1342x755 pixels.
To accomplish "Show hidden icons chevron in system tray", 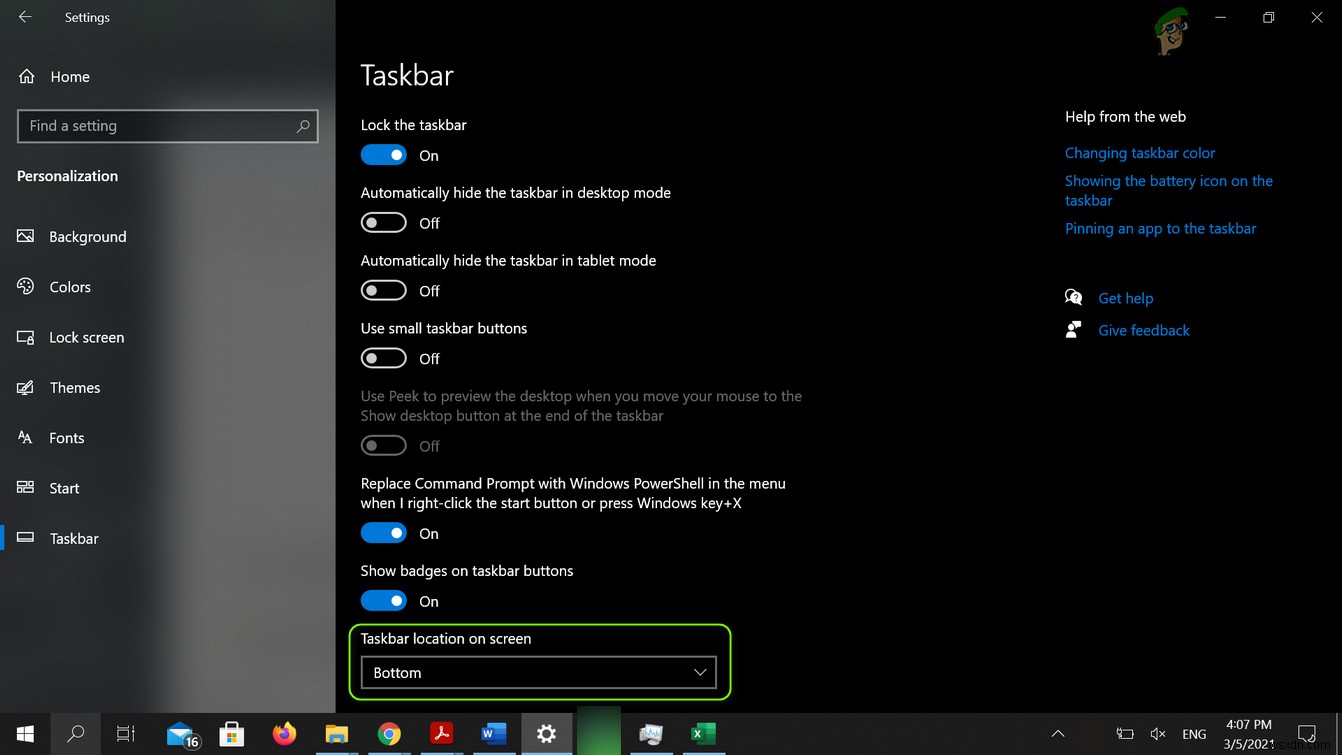I will 1058,734.
